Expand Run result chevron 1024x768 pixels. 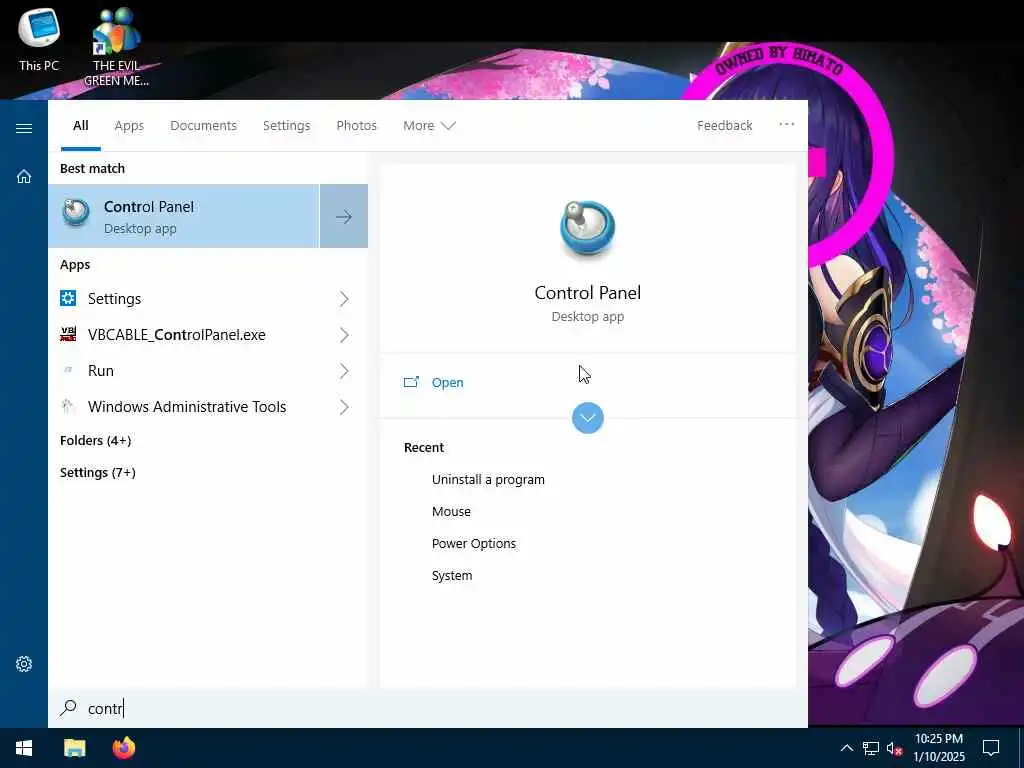(x=344, y=370)
